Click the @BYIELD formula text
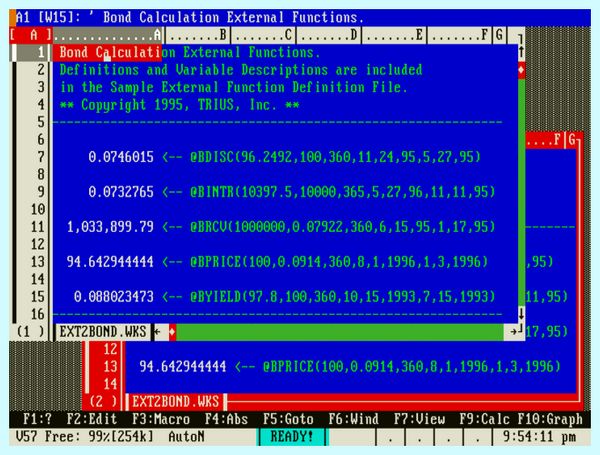600x455 pixels. 342,297
